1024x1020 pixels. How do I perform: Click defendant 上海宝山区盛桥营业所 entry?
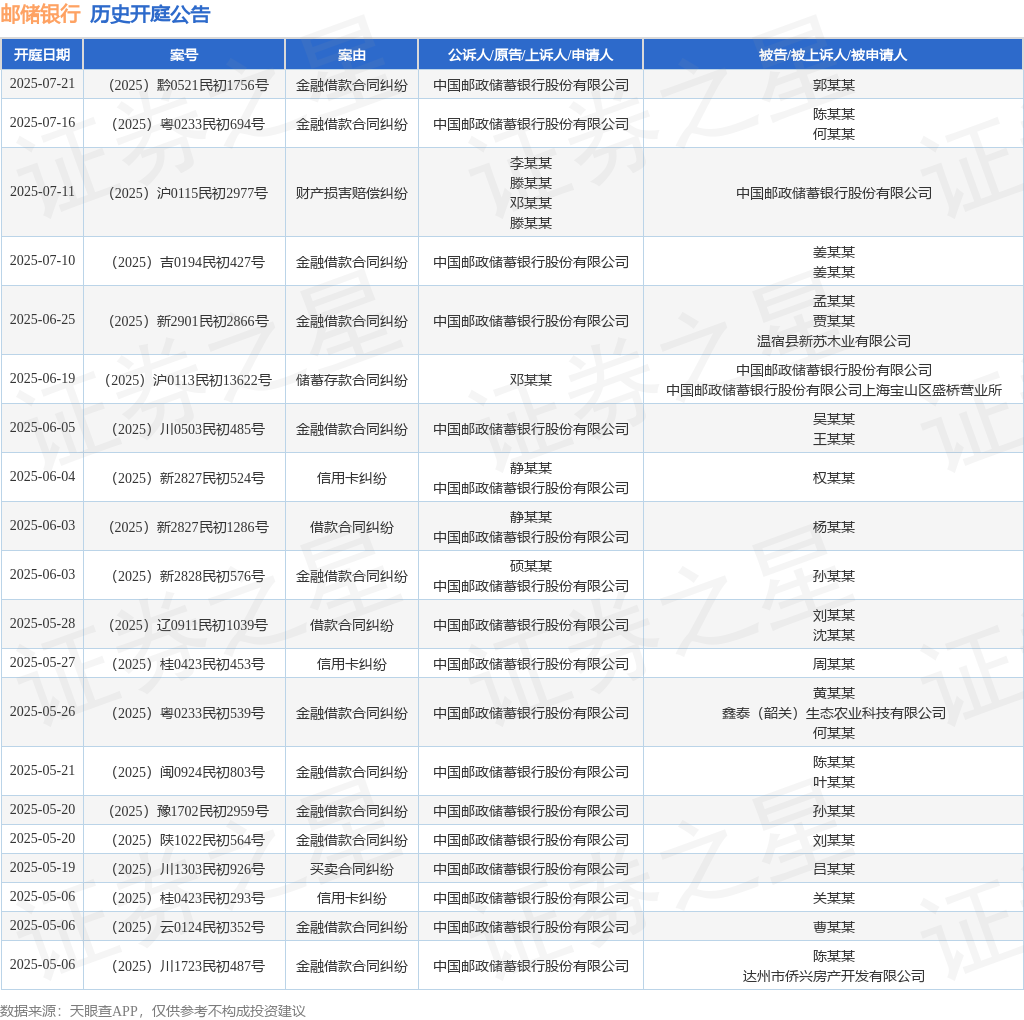(x=833, y=390)
